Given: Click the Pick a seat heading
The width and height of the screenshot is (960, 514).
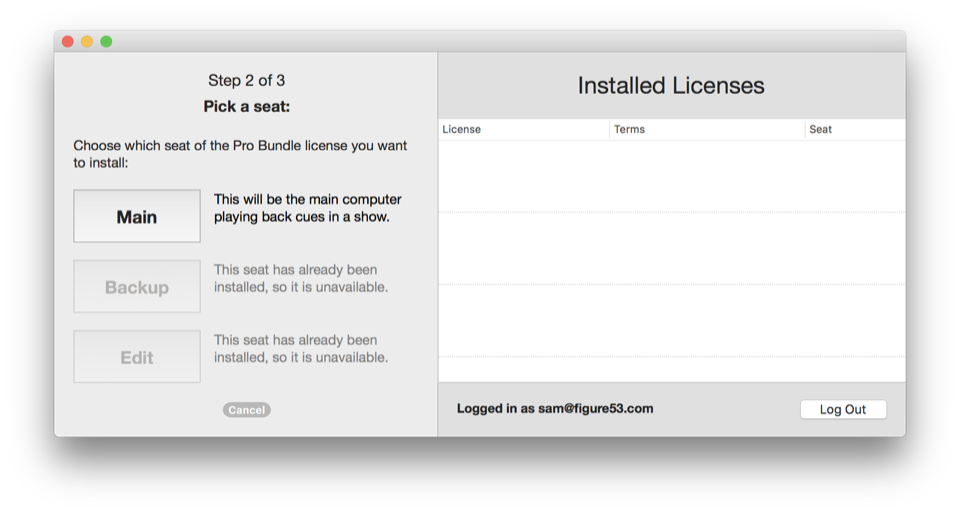Looking at the screenshot, I should tap(246, 107).
